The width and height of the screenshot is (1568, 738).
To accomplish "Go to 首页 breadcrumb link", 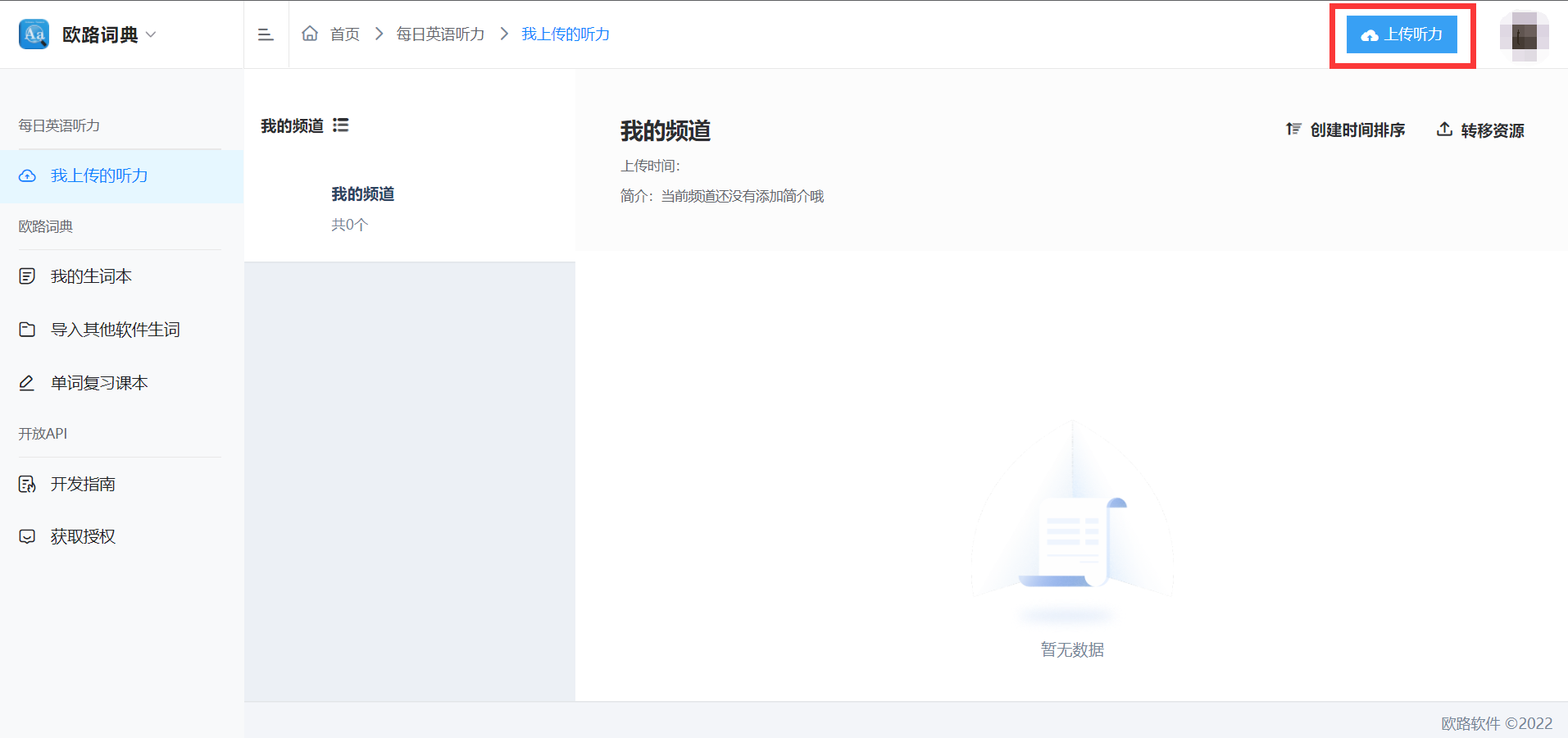I will point(344,34).
